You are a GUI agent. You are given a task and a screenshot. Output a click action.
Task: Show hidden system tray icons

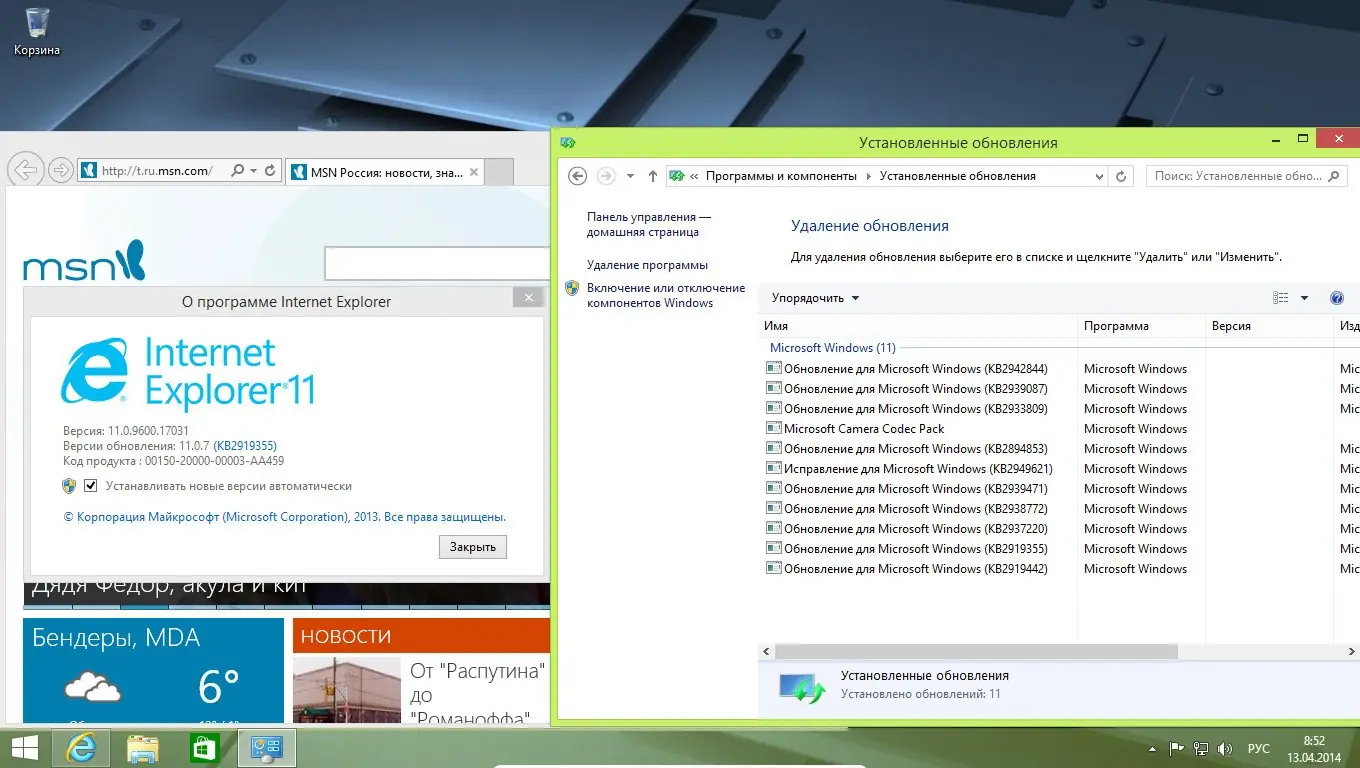pyautogui.click(x=1151, y=748)
